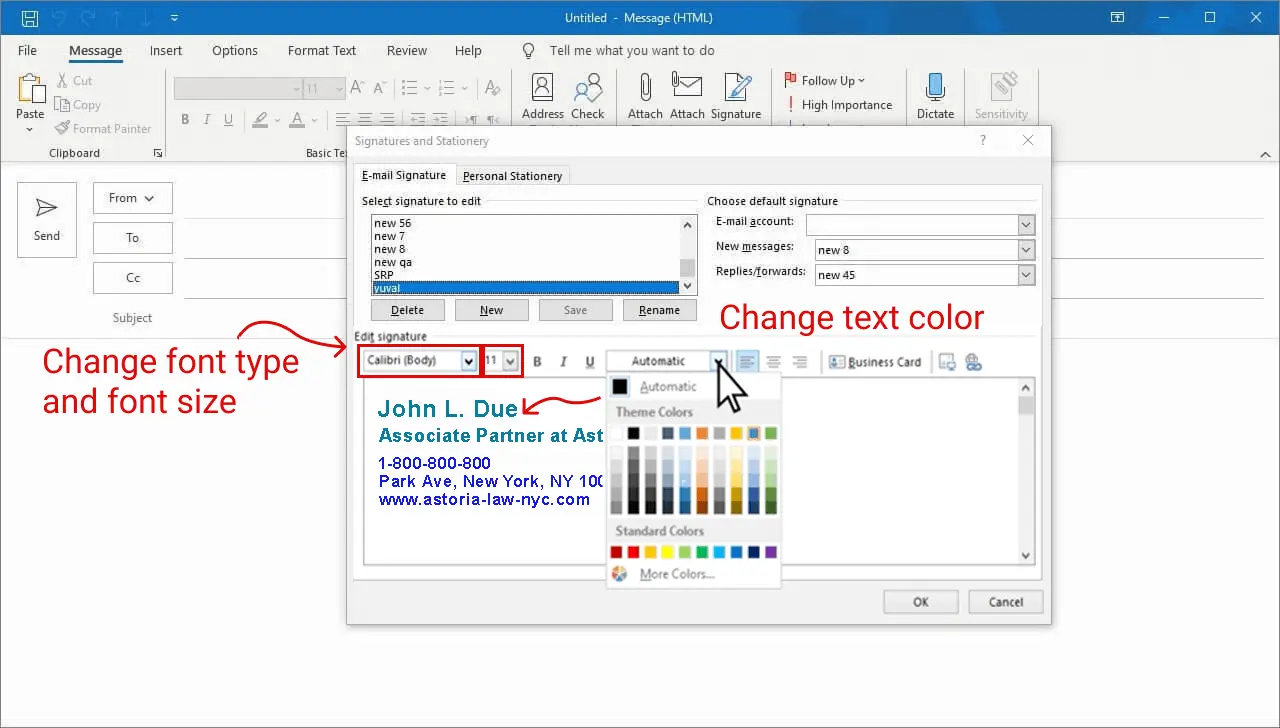
Task: Insert hyperlink in signature editor
Action: [974, 362]
